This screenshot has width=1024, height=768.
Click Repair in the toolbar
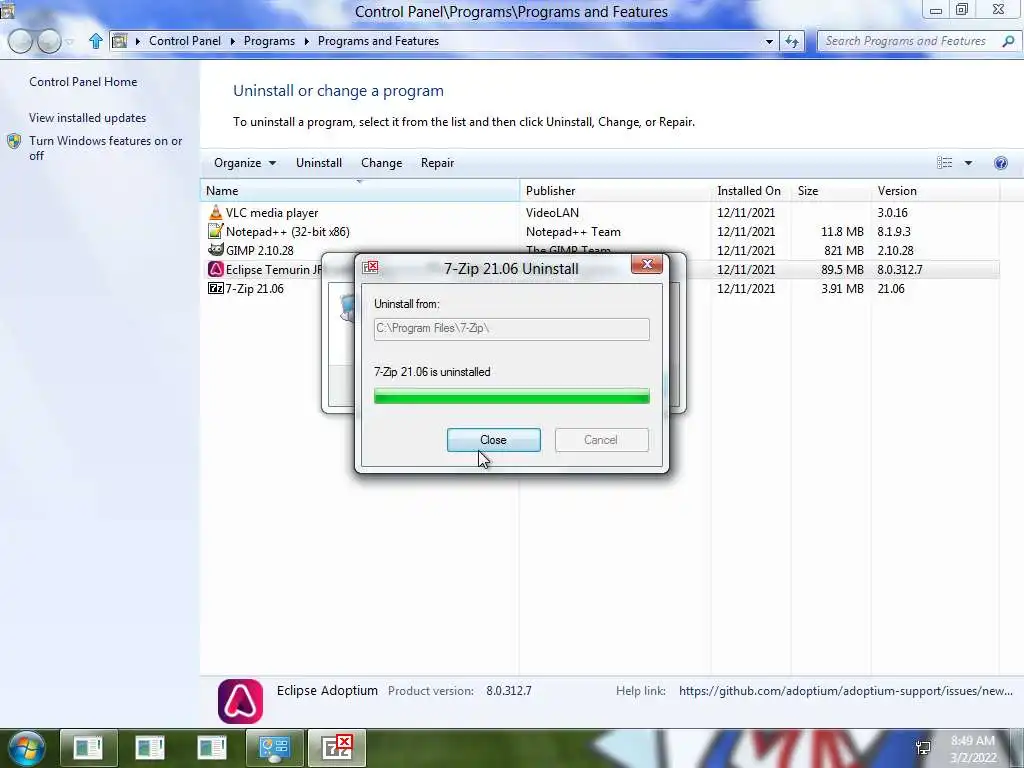[x=437, y=163]
